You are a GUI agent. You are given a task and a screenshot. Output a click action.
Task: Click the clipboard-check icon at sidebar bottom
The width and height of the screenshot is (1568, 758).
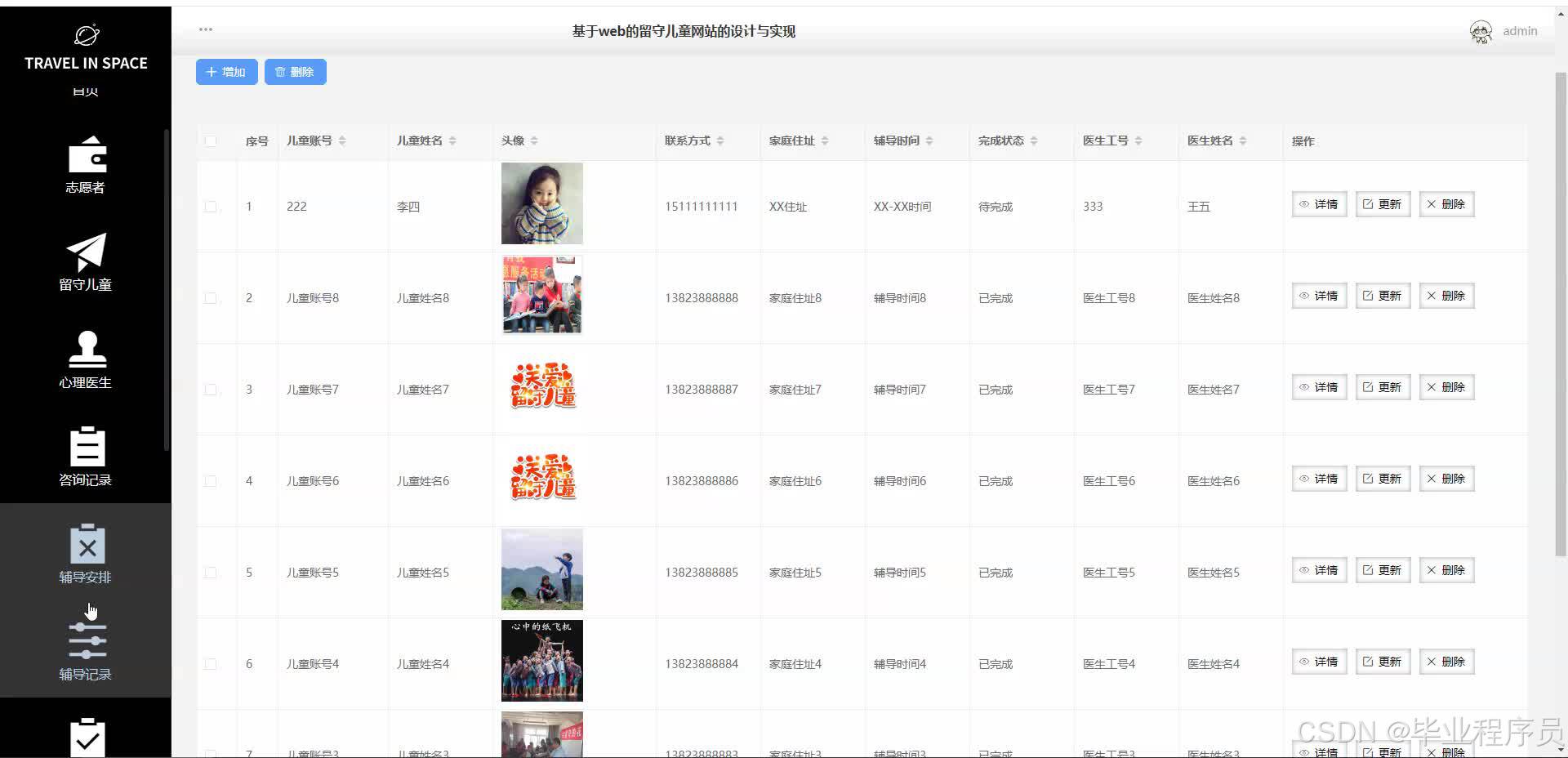(x=87, y=737)
